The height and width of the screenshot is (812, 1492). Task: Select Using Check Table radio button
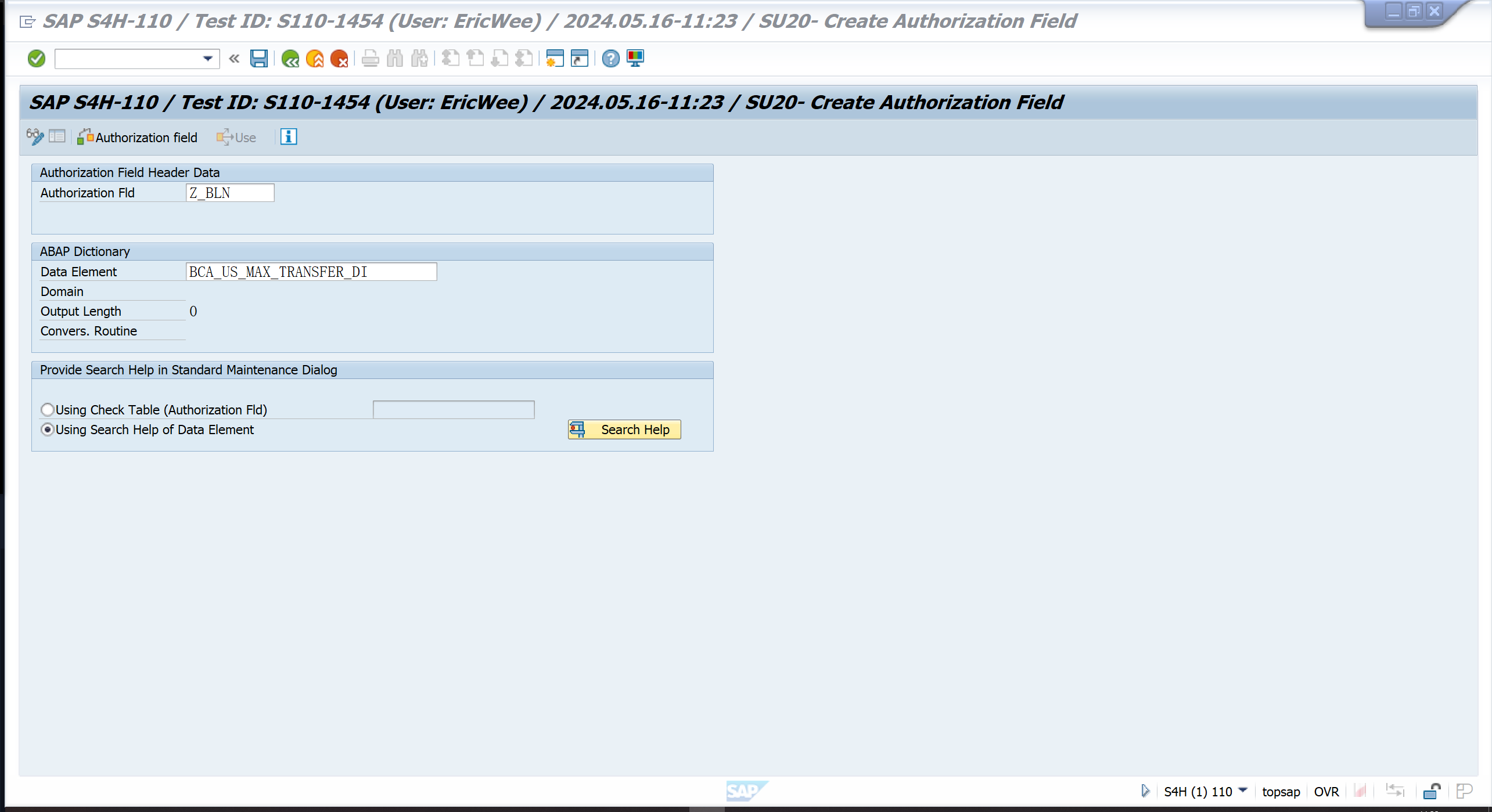[x=48, y=410]
